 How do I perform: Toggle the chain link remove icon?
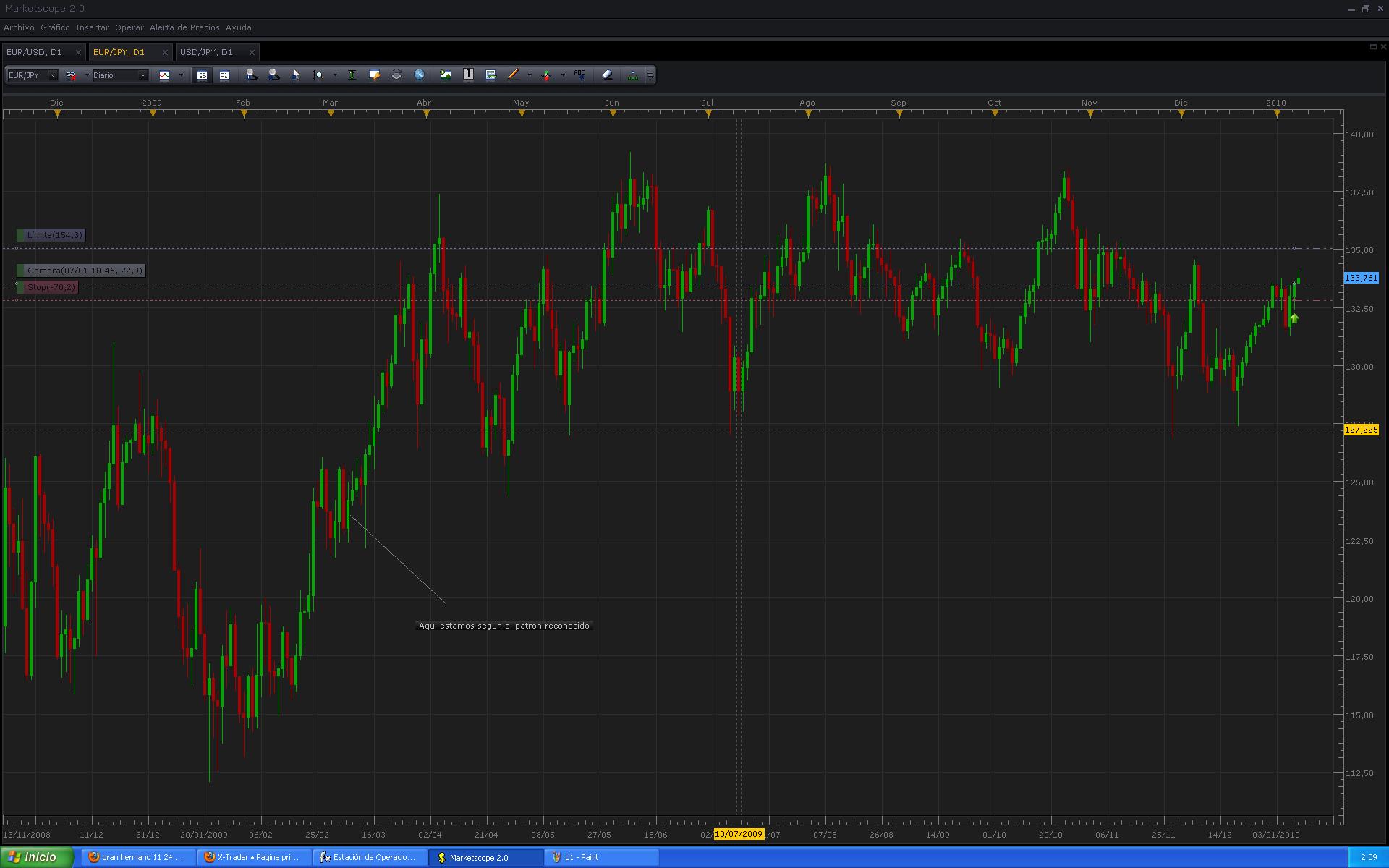(71, 75)
